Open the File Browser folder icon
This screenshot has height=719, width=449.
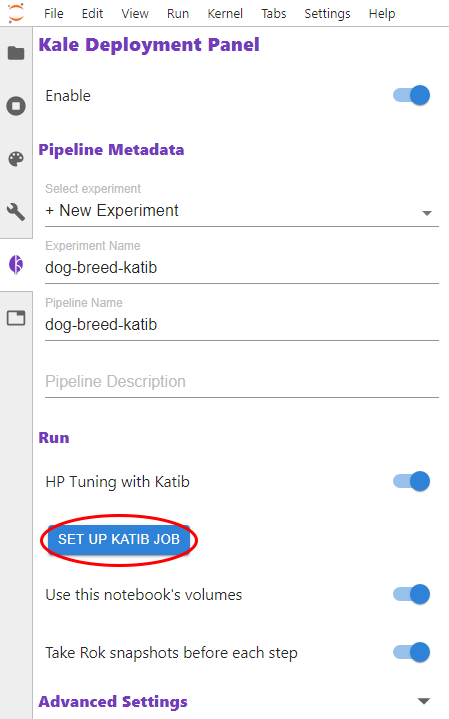click(16, 53)
